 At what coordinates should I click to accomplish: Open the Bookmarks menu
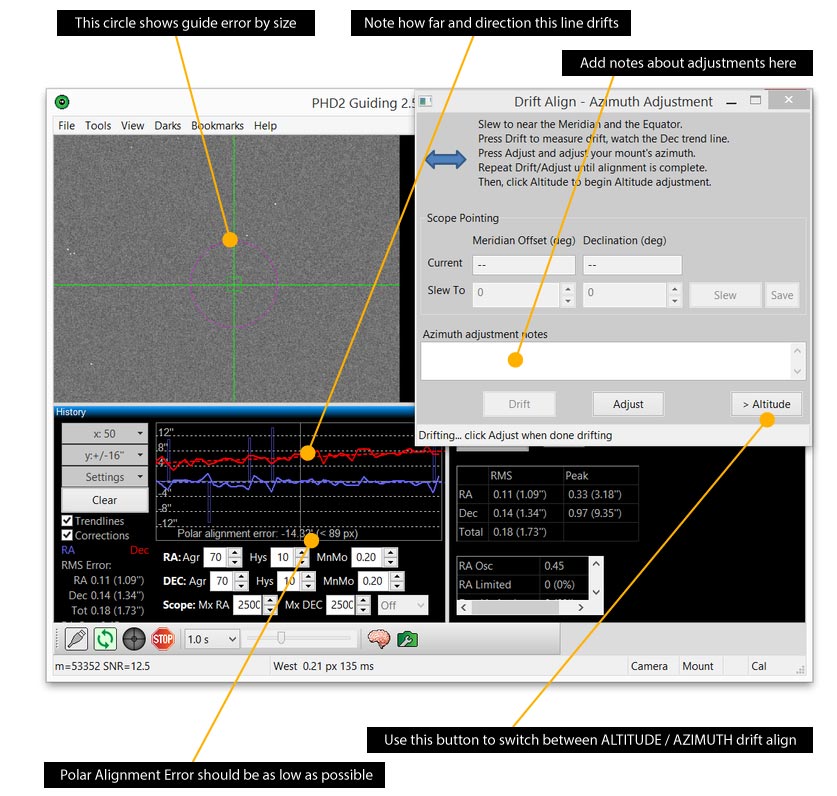(217, 125)
